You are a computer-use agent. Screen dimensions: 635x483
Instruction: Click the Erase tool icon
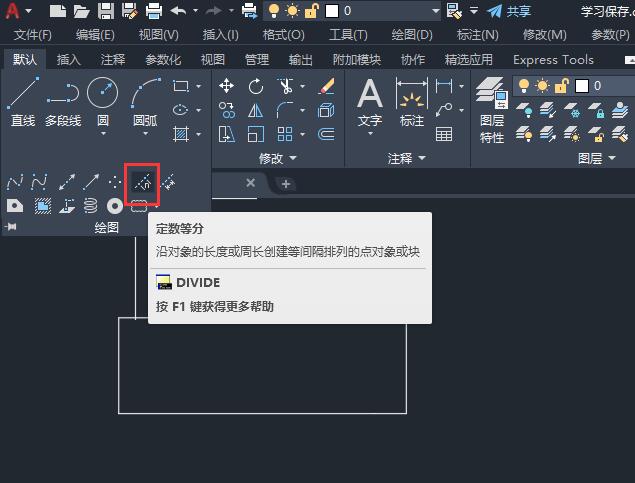(326, 86)
